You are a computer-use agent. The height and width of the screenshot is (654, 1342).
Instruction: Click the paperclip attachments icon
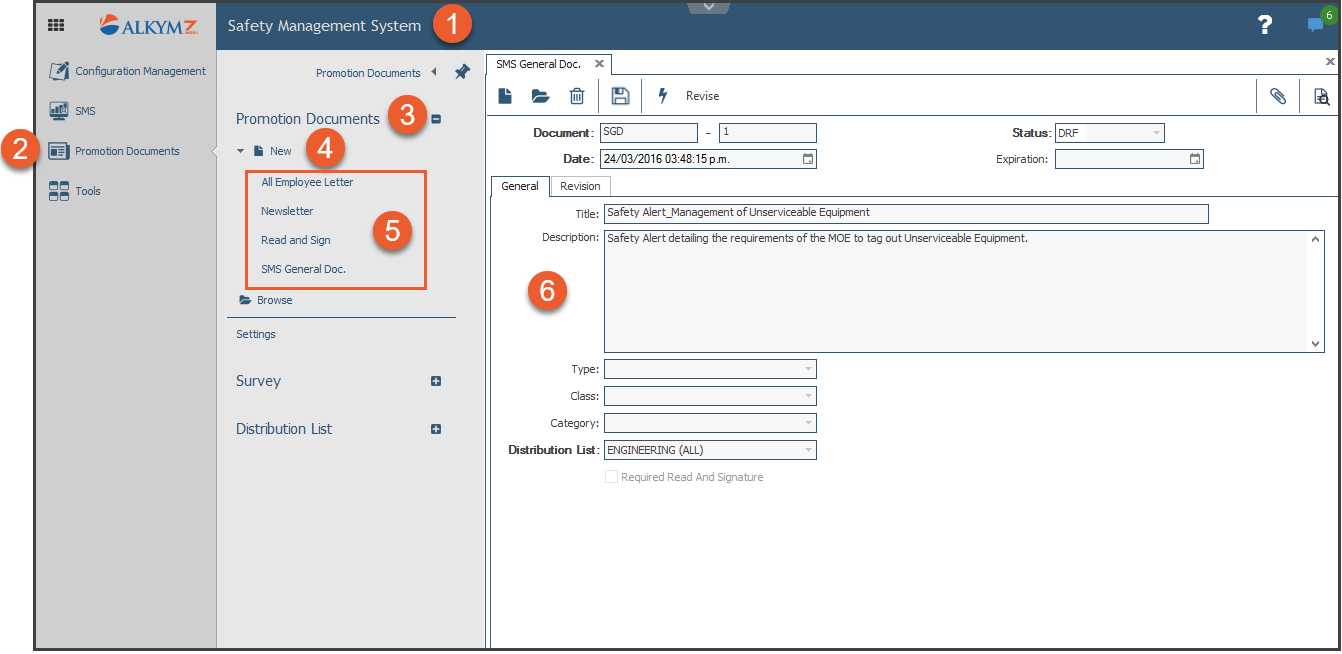point(1278,96)
